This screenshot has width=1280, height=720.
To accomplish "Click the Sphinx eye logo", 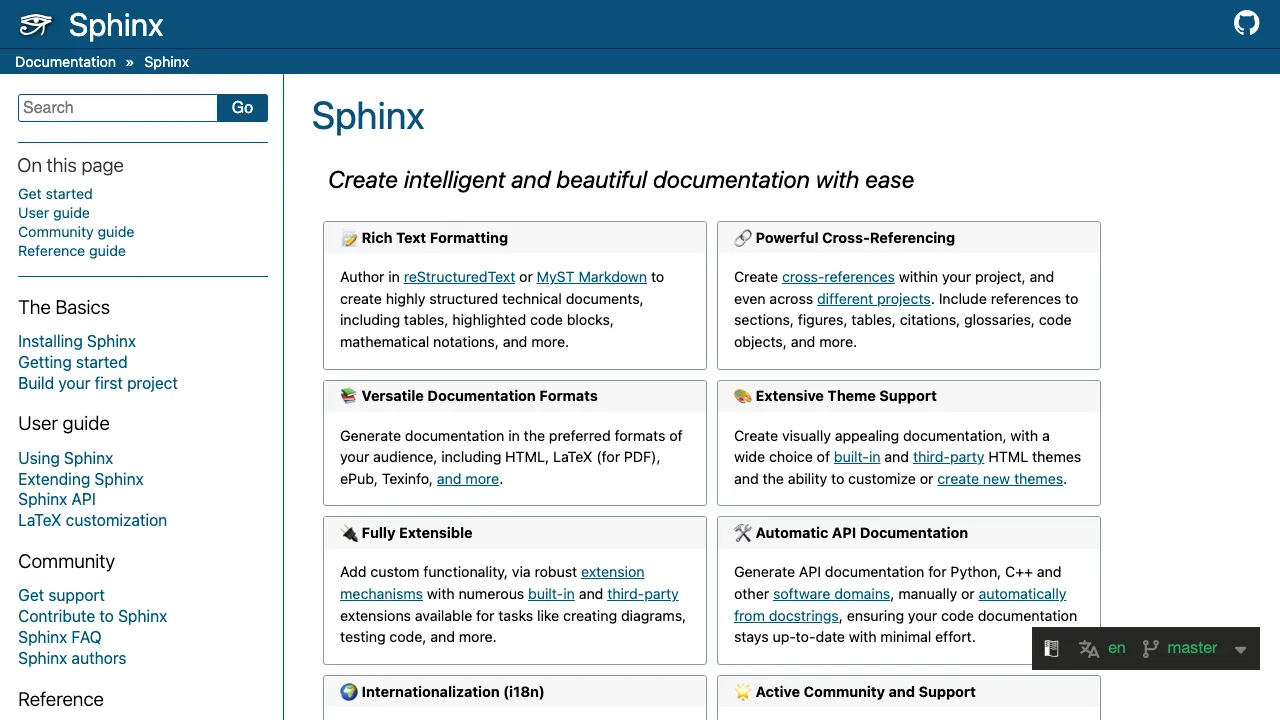I will [36, 24].
